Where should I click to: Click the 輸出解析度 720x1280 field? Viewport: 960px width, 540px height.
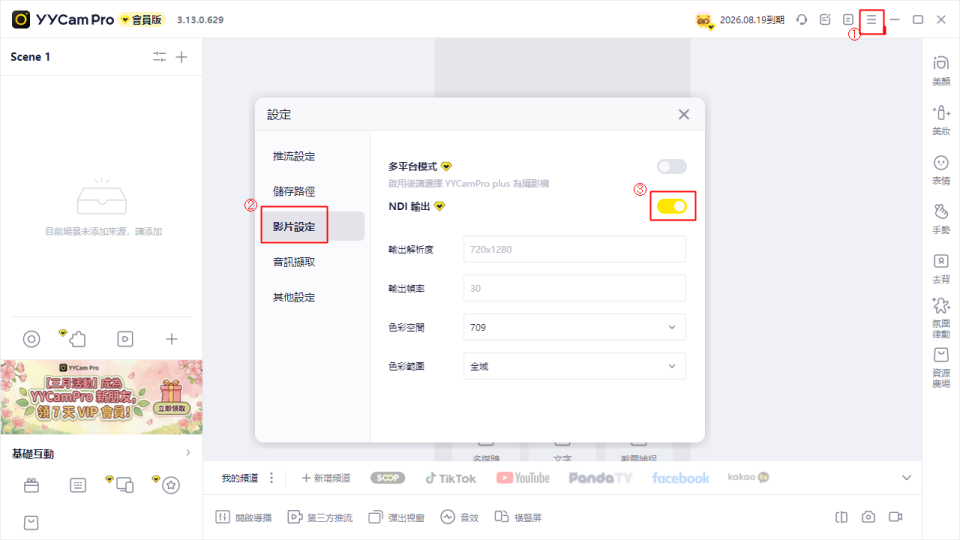pyautogui.click(x=575, y=249)
